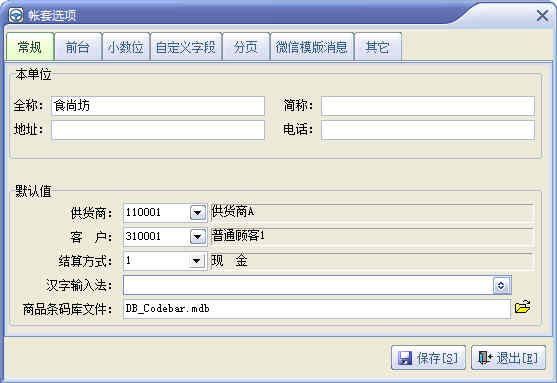Switch to the 前台 tab

77,47
